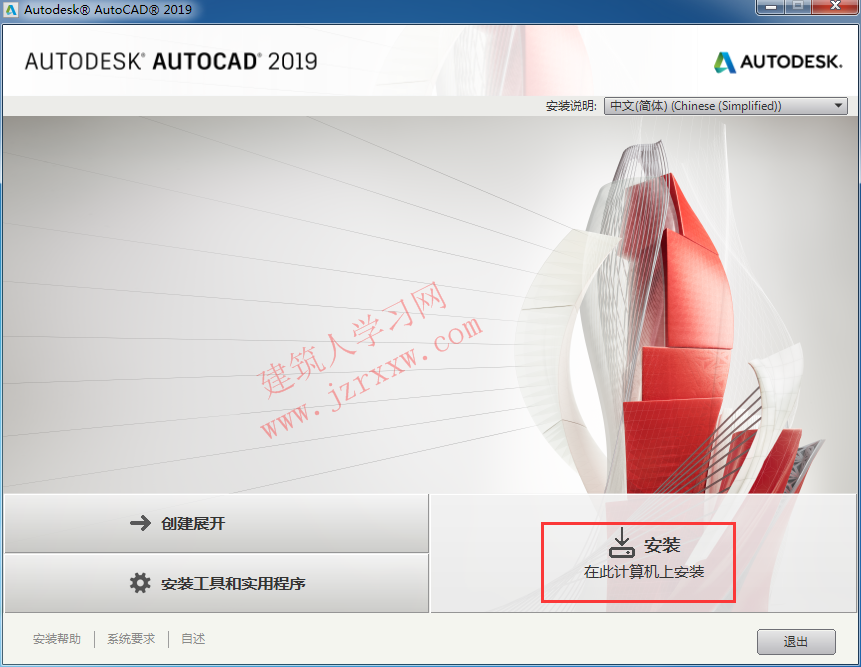Open the installation language dropdown (中文(简体))
Viewport: 861px width, 667px height.
coord(725,105)
